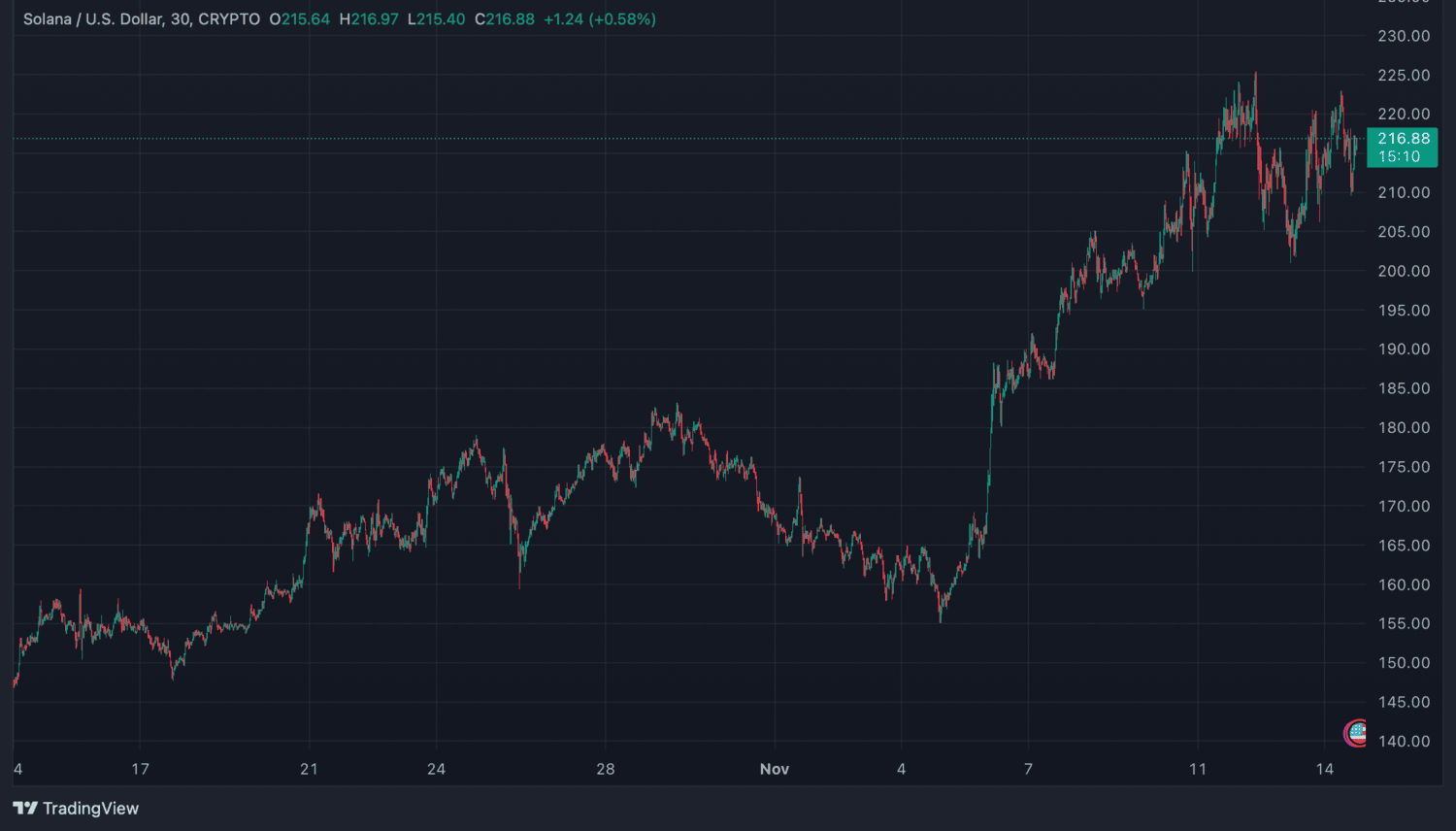Click the 225.00 price axis label
1456x831 pixels.
coord(1404,76)
